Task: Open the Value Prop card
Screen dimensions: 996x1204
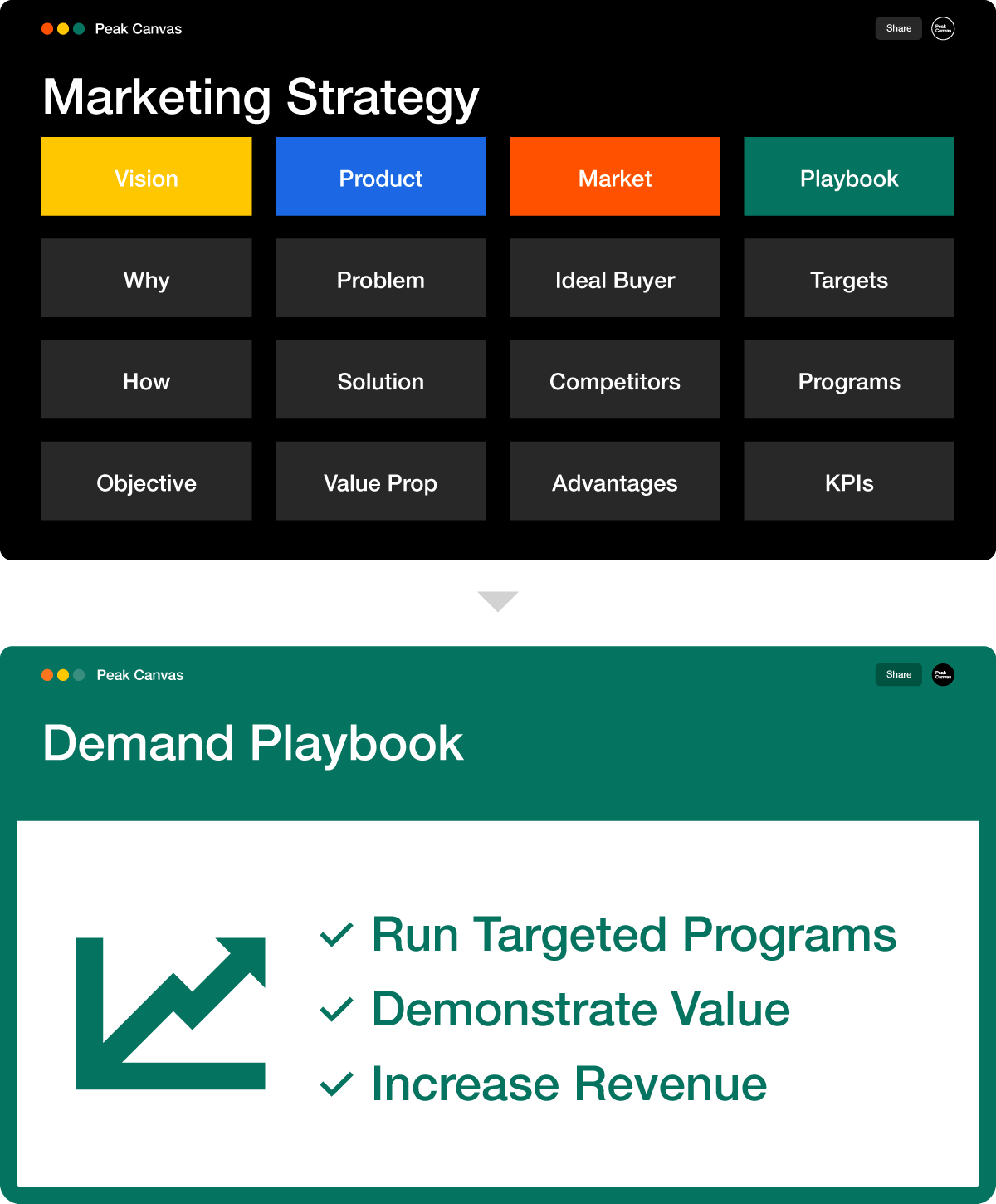Action: [x=381, y=481]
